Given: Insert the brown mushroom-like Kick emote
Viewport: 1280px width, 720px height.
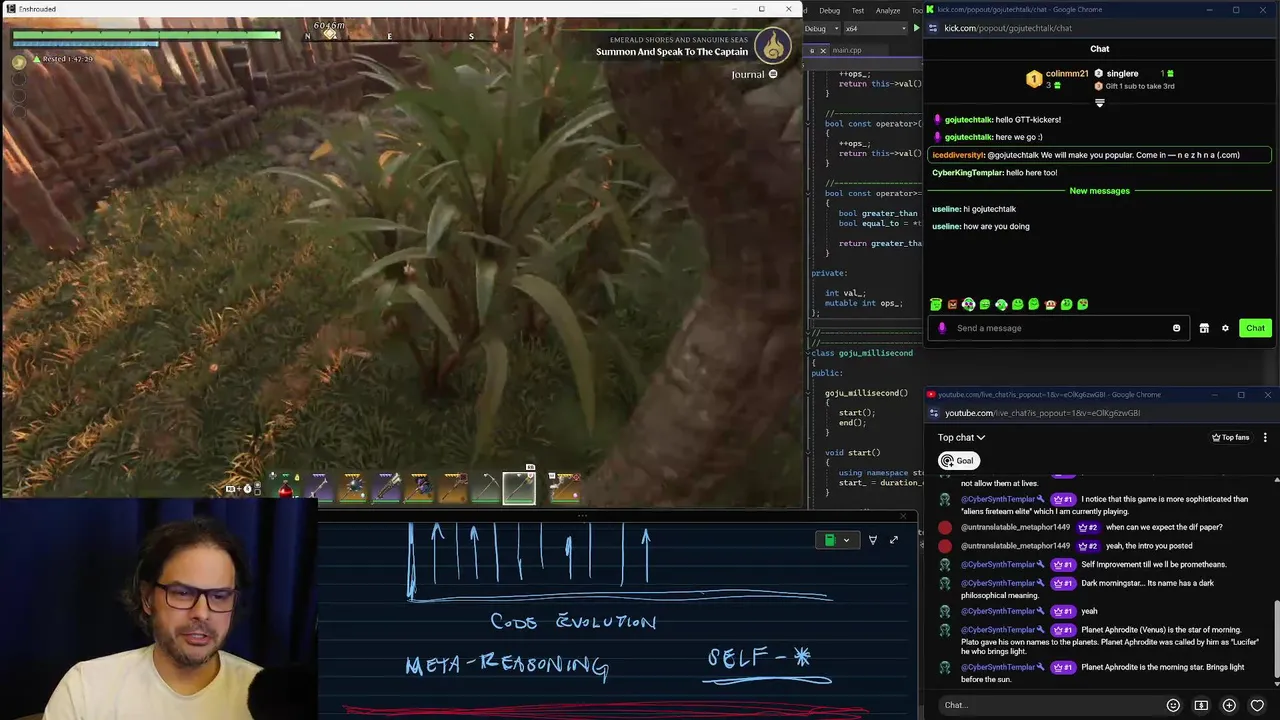Looking at the screenshot, I should [x=1050, y=304].
